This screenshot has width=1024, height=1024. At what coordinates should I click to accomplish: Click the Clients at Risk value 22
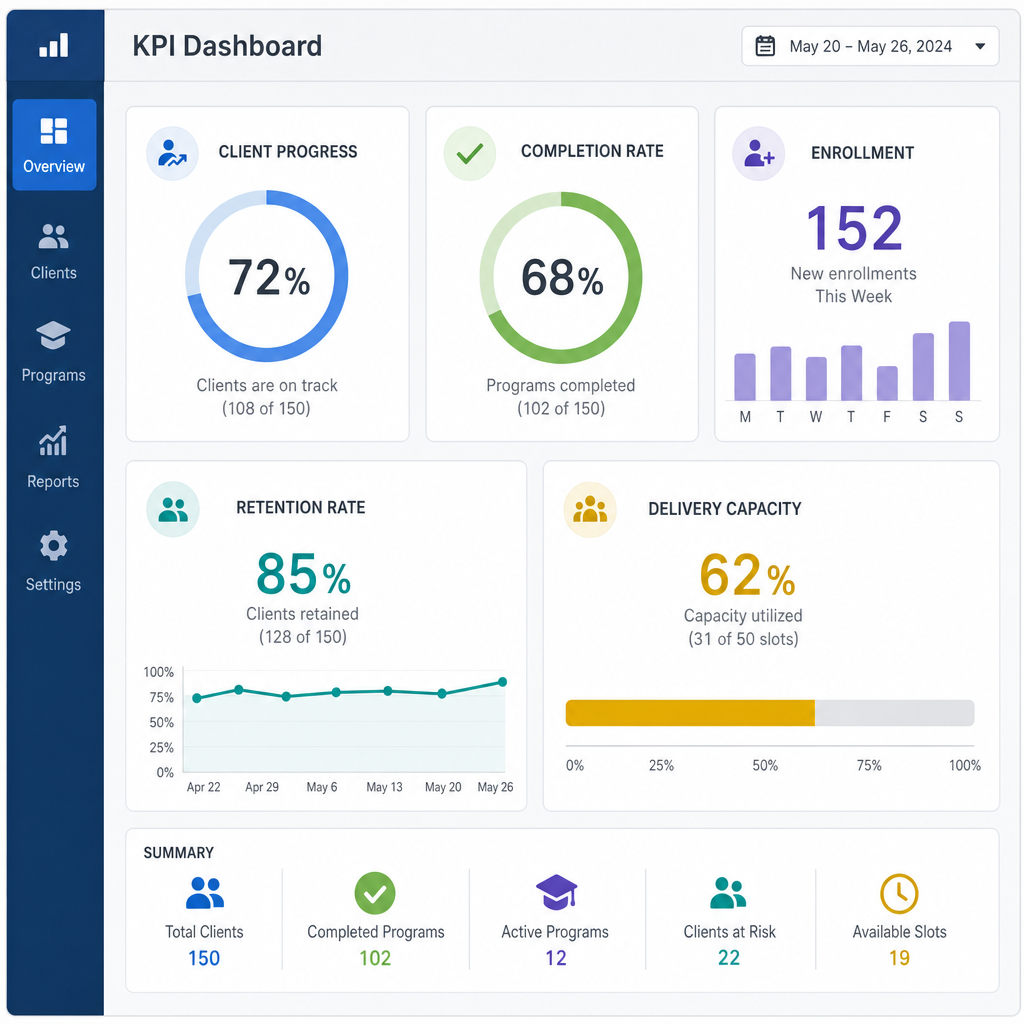729,958
